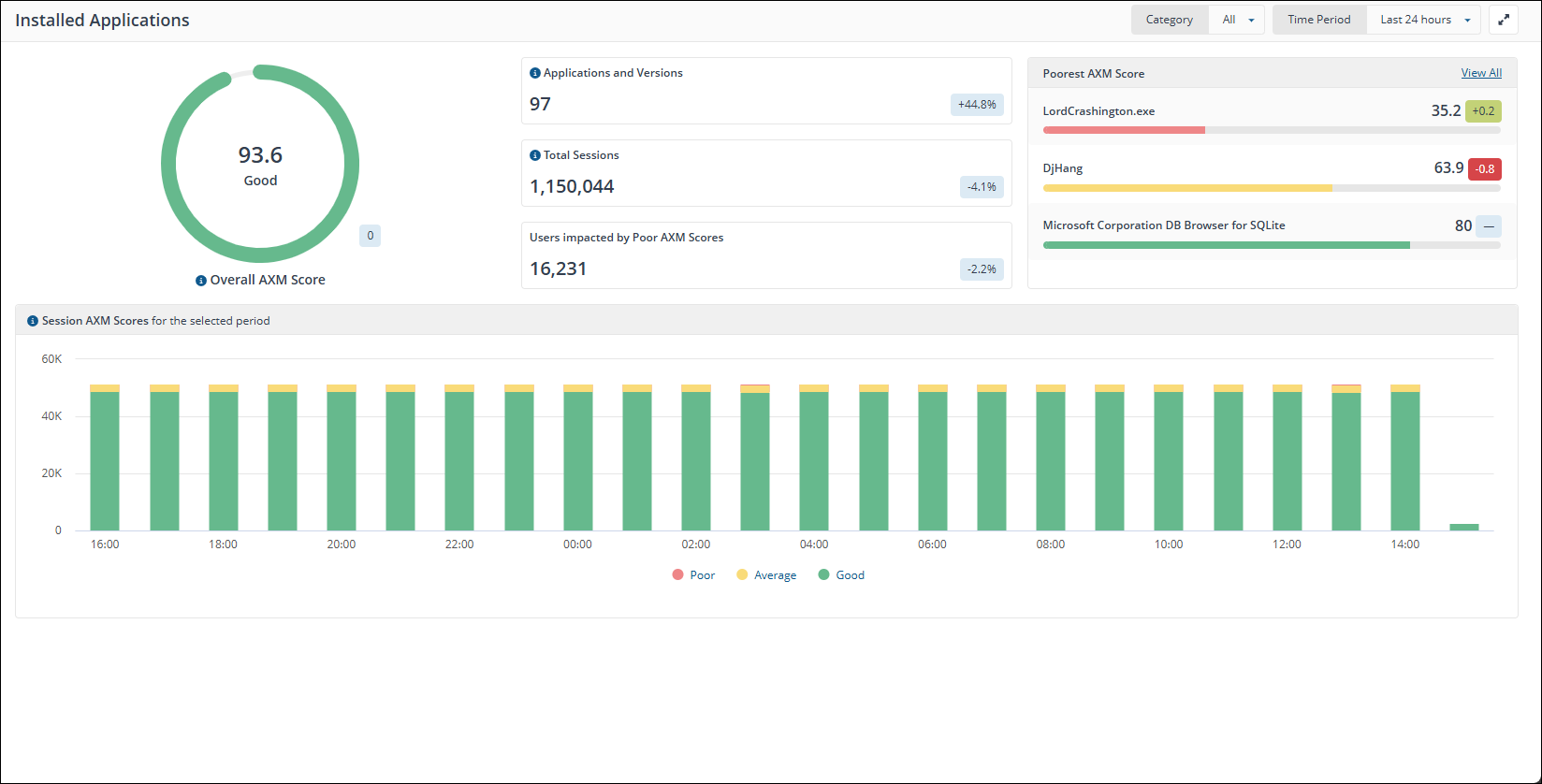
Task: Click the 0 change badge near score gauge
Action: click(370, 236)
